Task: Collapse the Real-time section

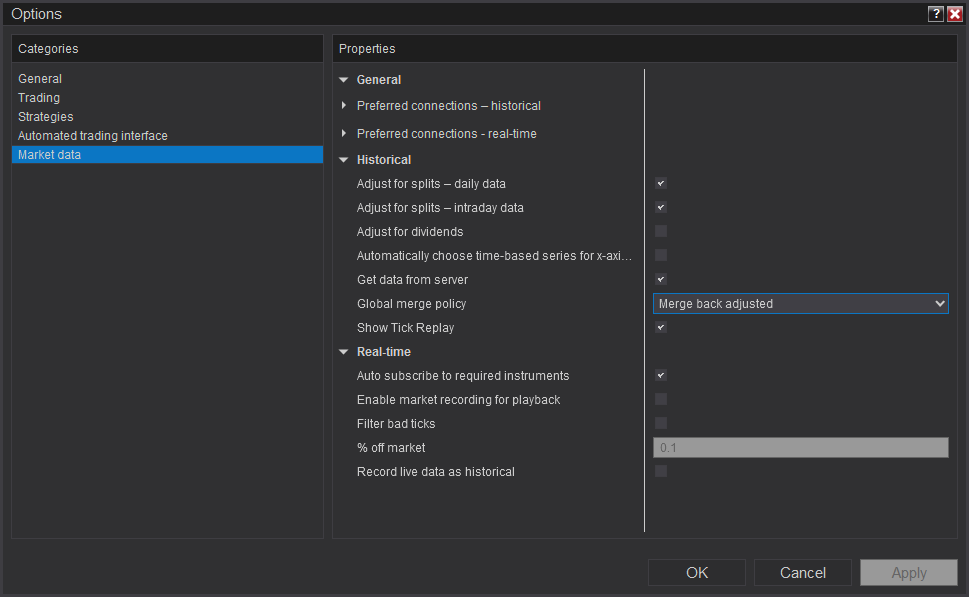Action: [344, 352]
